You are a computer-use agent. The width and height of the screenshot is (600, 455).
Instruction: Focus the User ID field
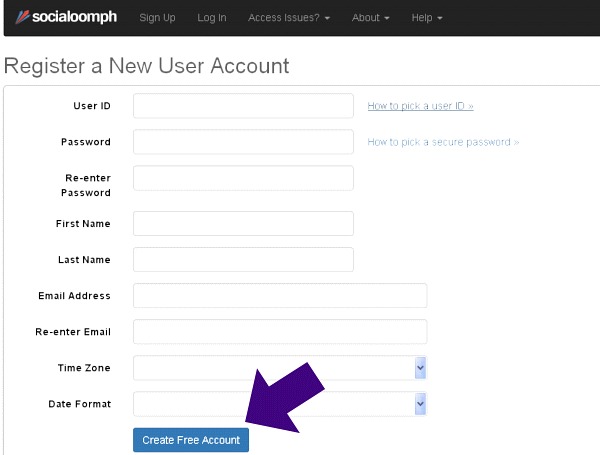[x=243, y=106]
